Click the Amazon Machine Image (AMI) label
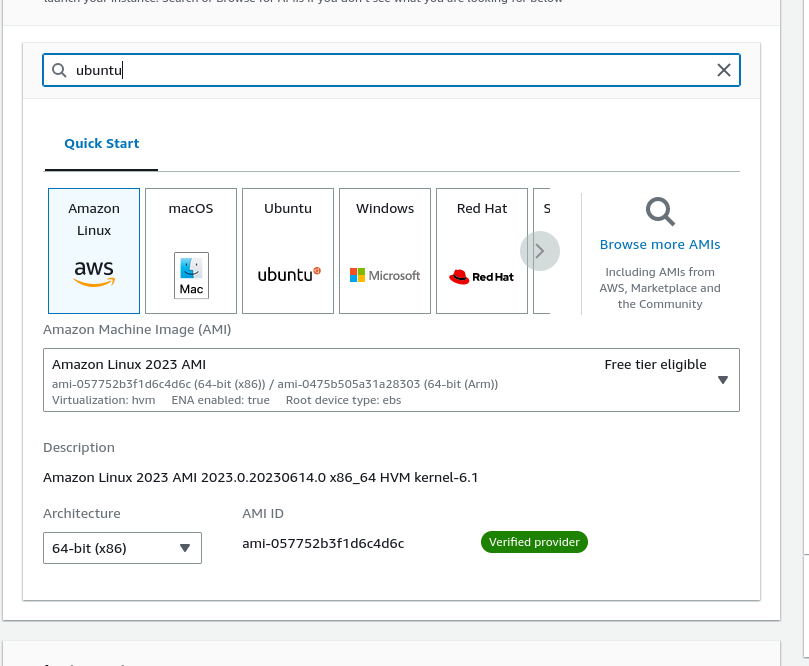This screenshot has height=666, width=809. coord(137,330)
